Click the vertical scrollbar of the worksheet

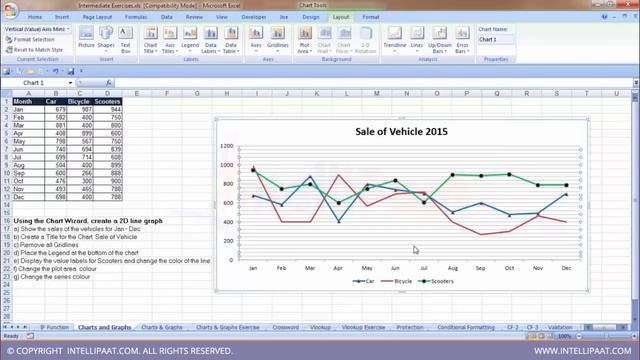[x=635, y=204]
